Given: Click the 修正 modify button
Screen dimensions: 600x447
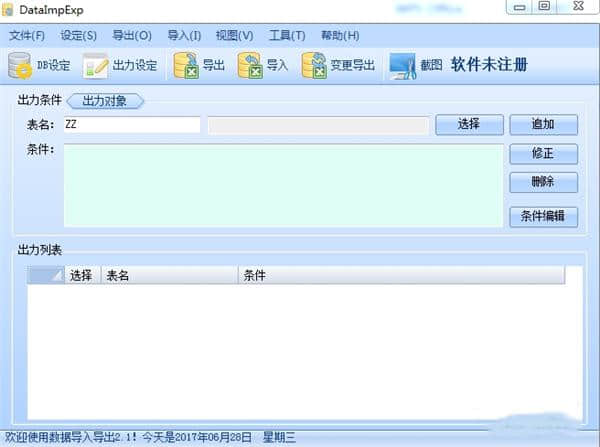Looking at the screenshot, I should [543, 153].
